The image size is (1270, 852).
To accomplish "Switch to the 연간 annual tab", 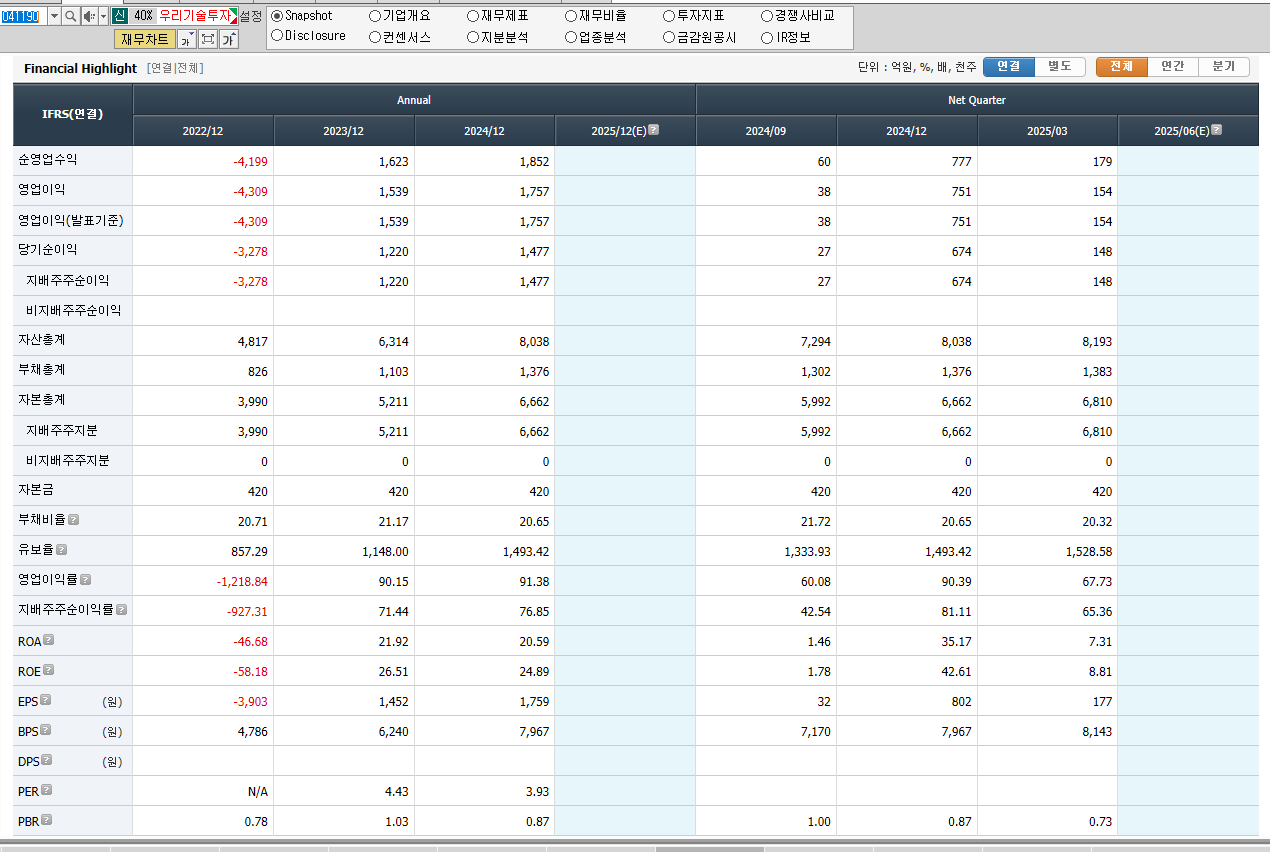I will coord(1173,66).
